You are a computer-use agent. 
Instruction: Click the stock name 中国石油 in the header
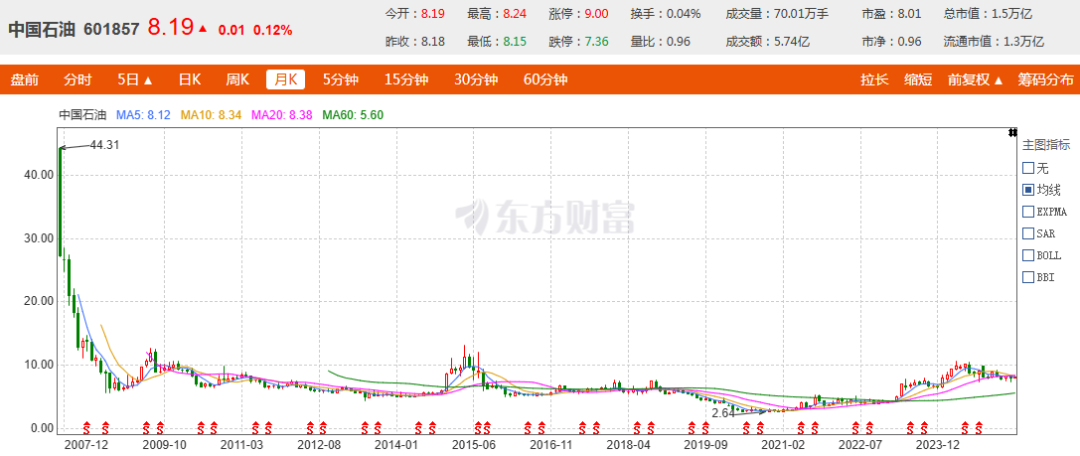click(x=42, y=30)
